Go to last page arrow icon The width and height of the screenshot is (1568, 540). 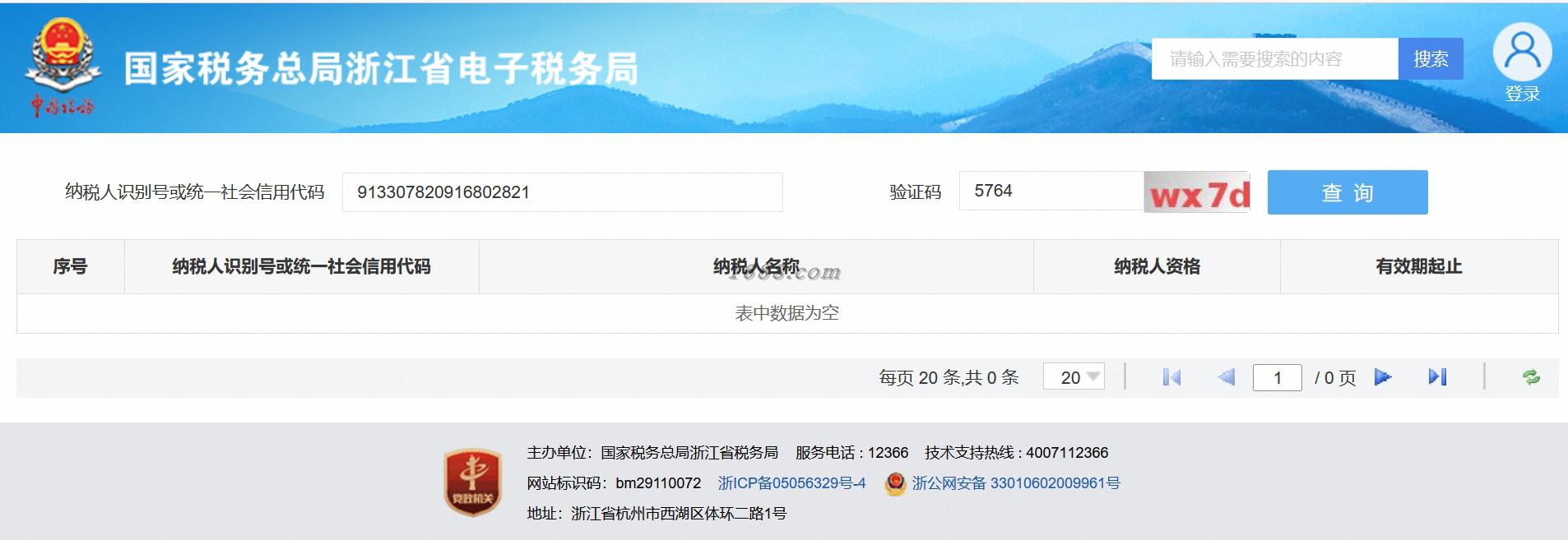coord(1437,377)
